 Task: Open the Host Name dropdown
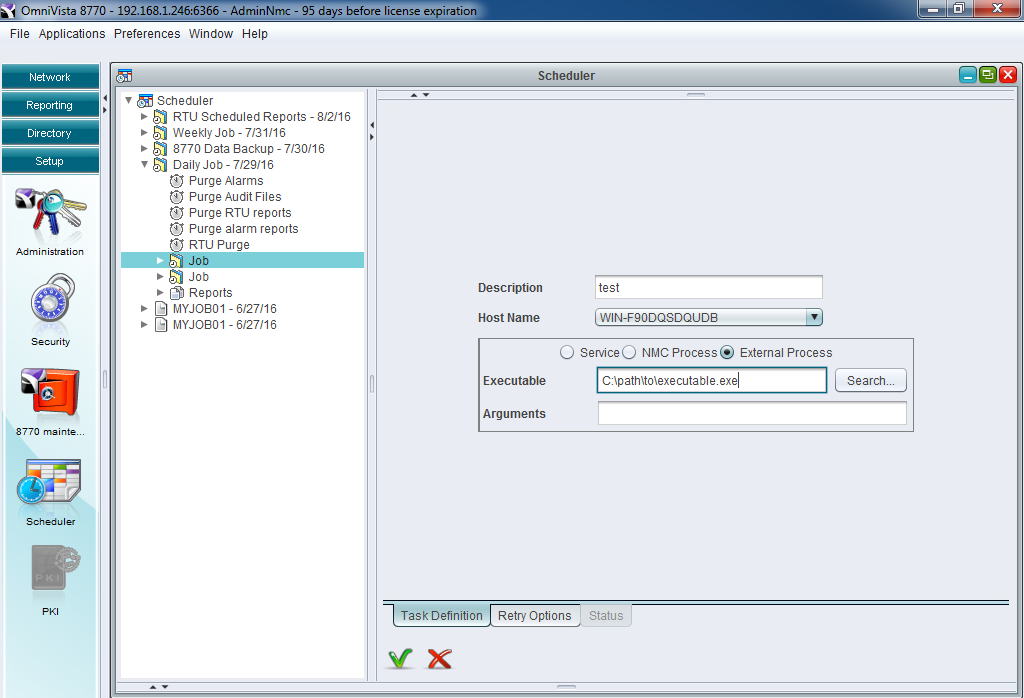[x=814, y=317]
